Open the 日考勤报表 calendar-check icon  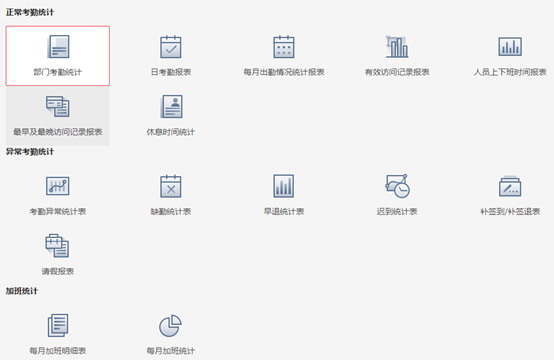(171, 47)
